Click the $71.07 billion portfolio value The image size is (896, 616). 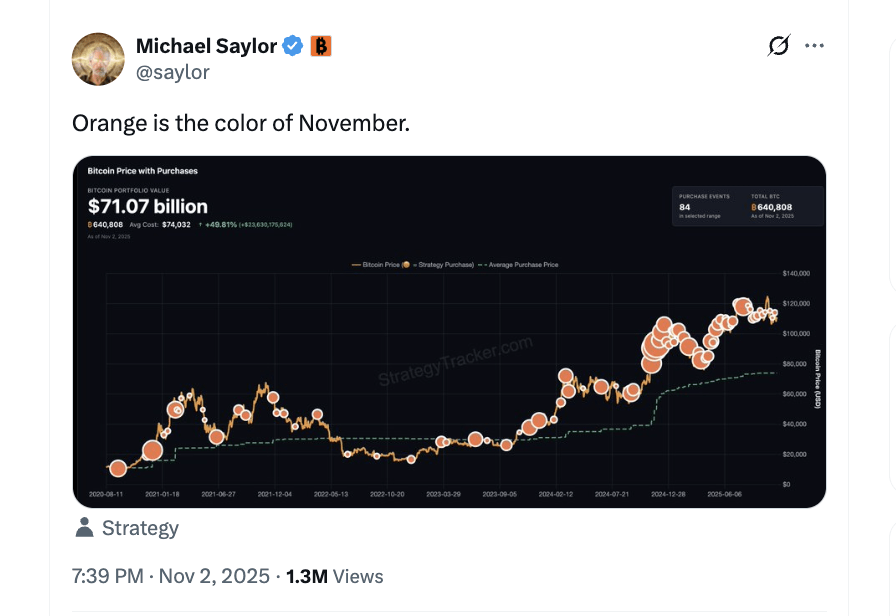pos(148,207)
